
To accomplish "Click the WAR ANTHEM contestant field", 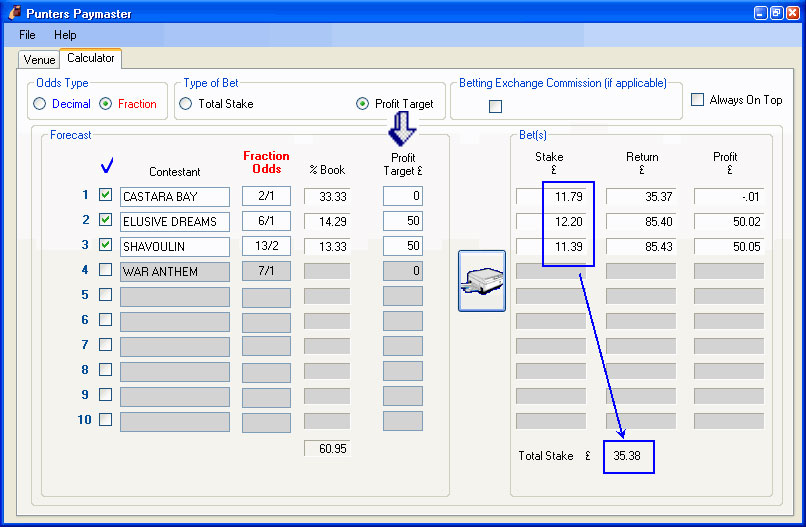I will click(175, 271).
